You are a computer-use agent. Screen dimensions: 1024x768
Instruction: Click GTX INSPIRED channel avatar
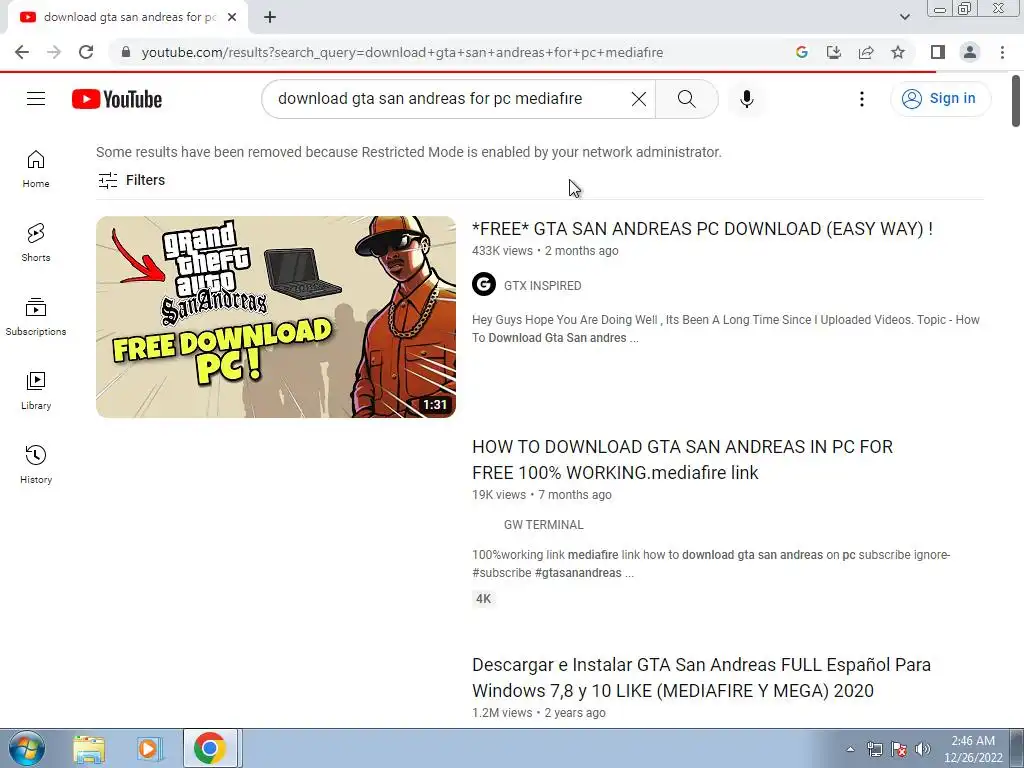(484, 285)
